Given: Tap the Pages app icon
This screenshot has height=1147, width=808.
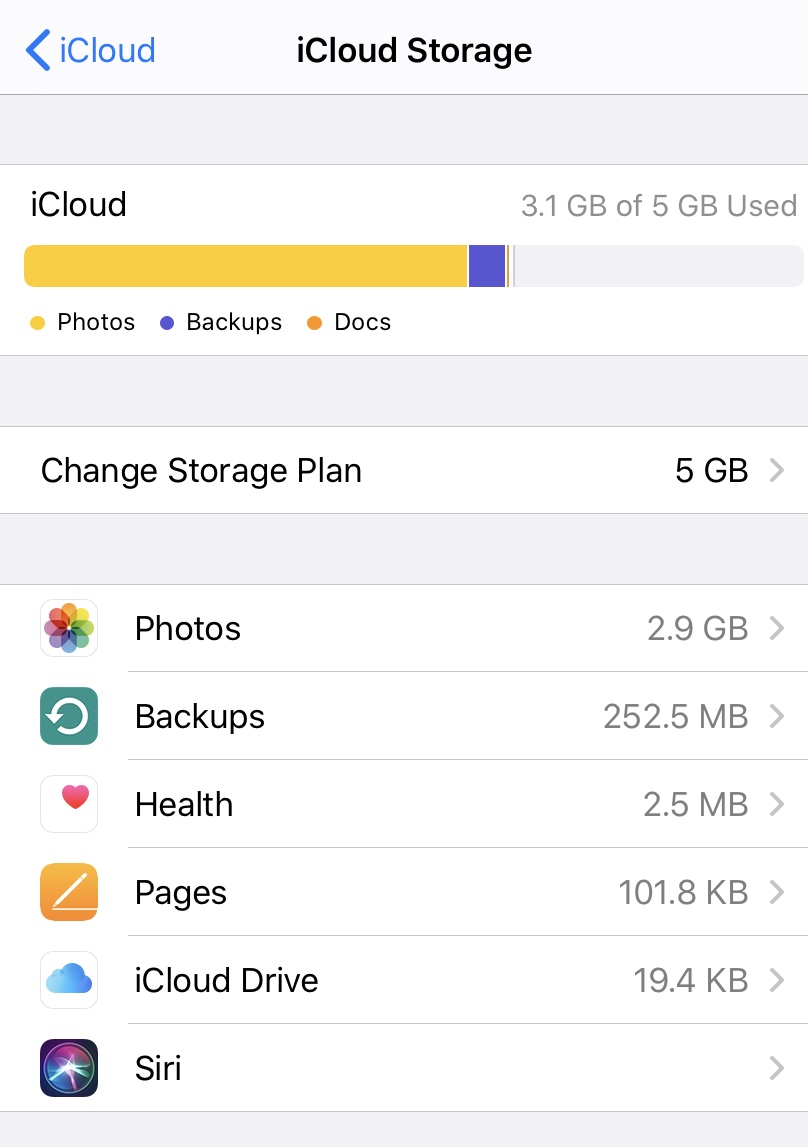Looking at the screenshot, I should pyautogui.click(x=69, y=892).
